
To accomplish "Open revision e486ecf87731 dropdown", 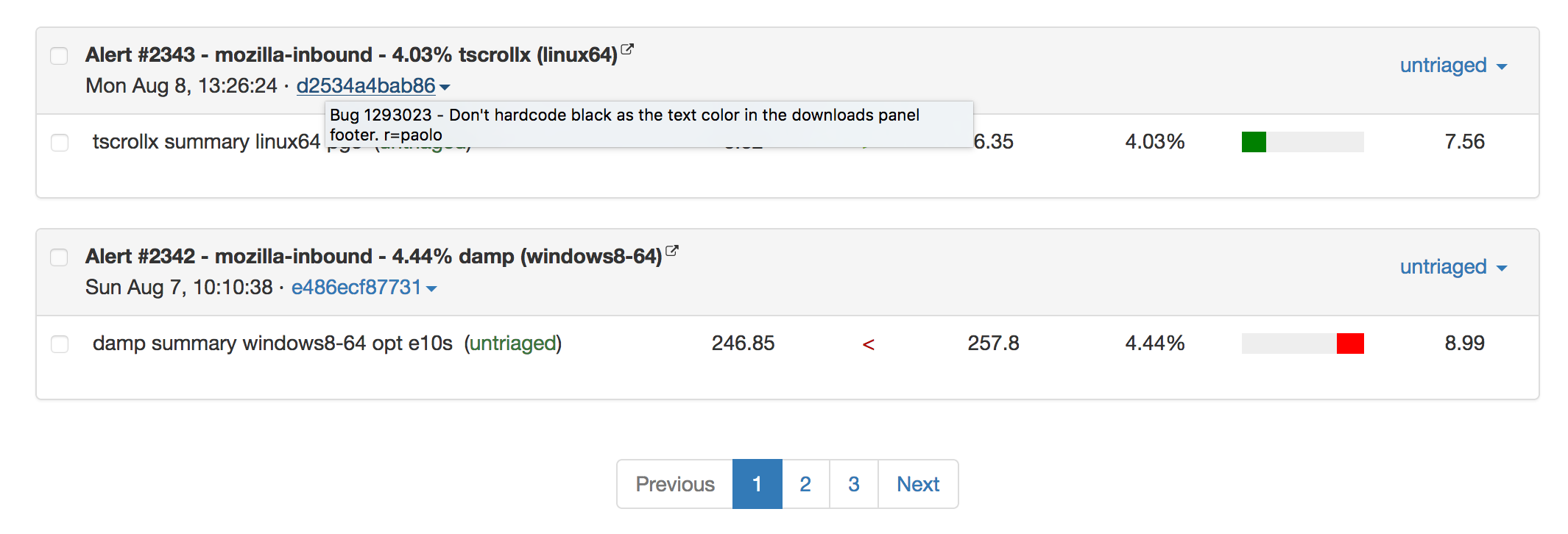I will pyautogui.click(x=364, y=288).
